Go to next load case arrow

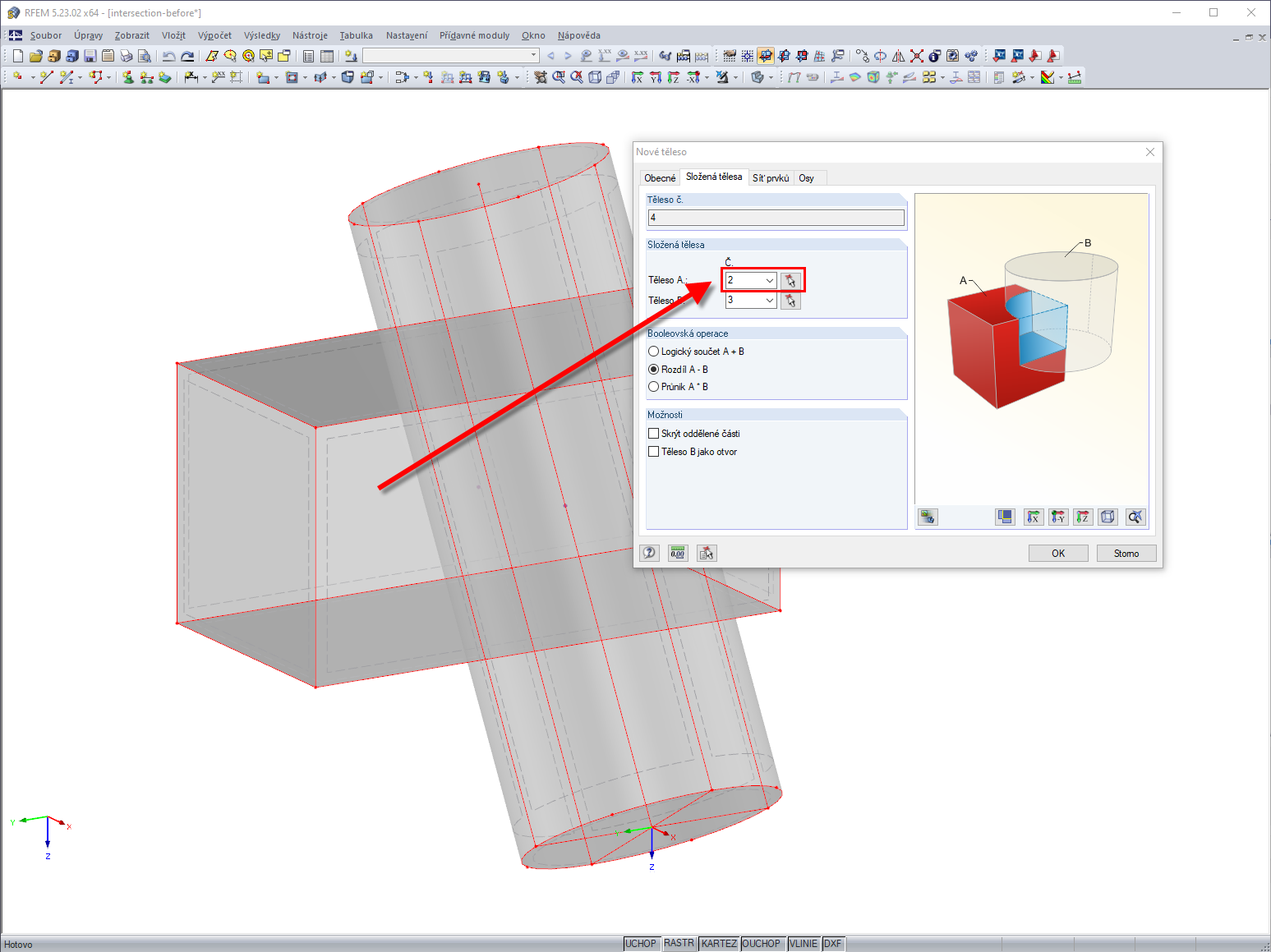tap(568, 56)
